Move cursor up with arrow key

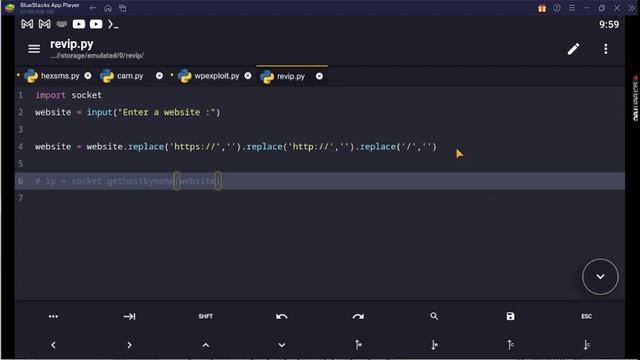click(206, 345)
